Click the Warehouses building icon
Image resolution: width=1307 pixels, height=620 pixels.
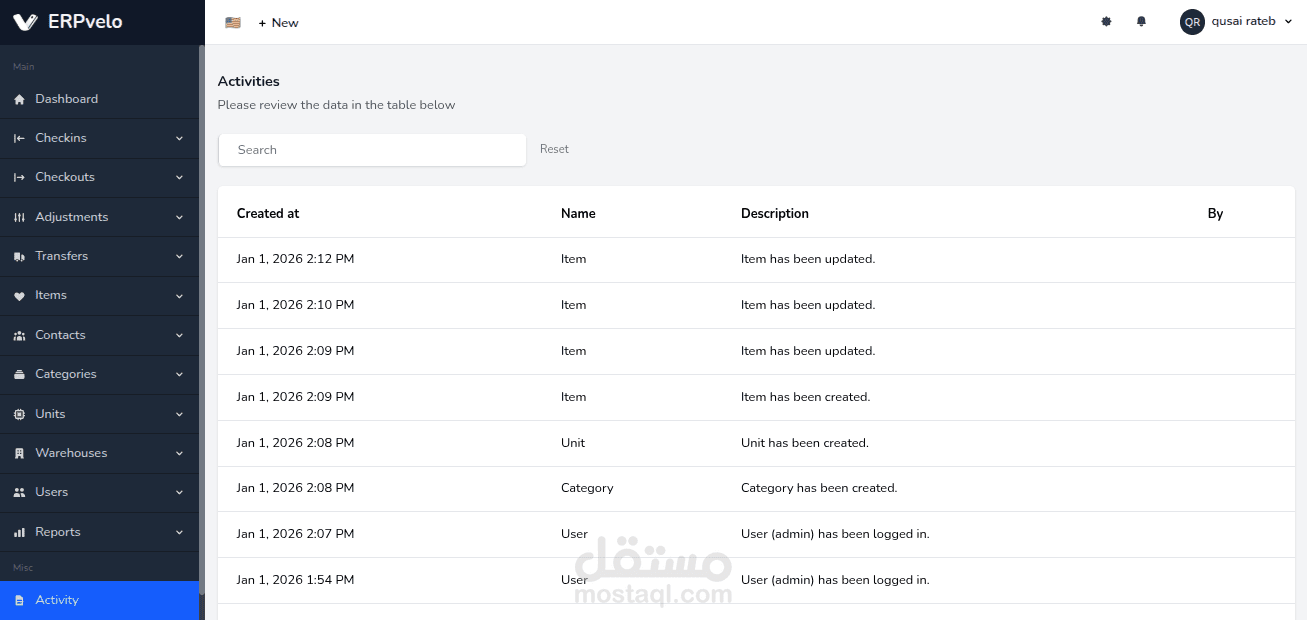(19, 454)
